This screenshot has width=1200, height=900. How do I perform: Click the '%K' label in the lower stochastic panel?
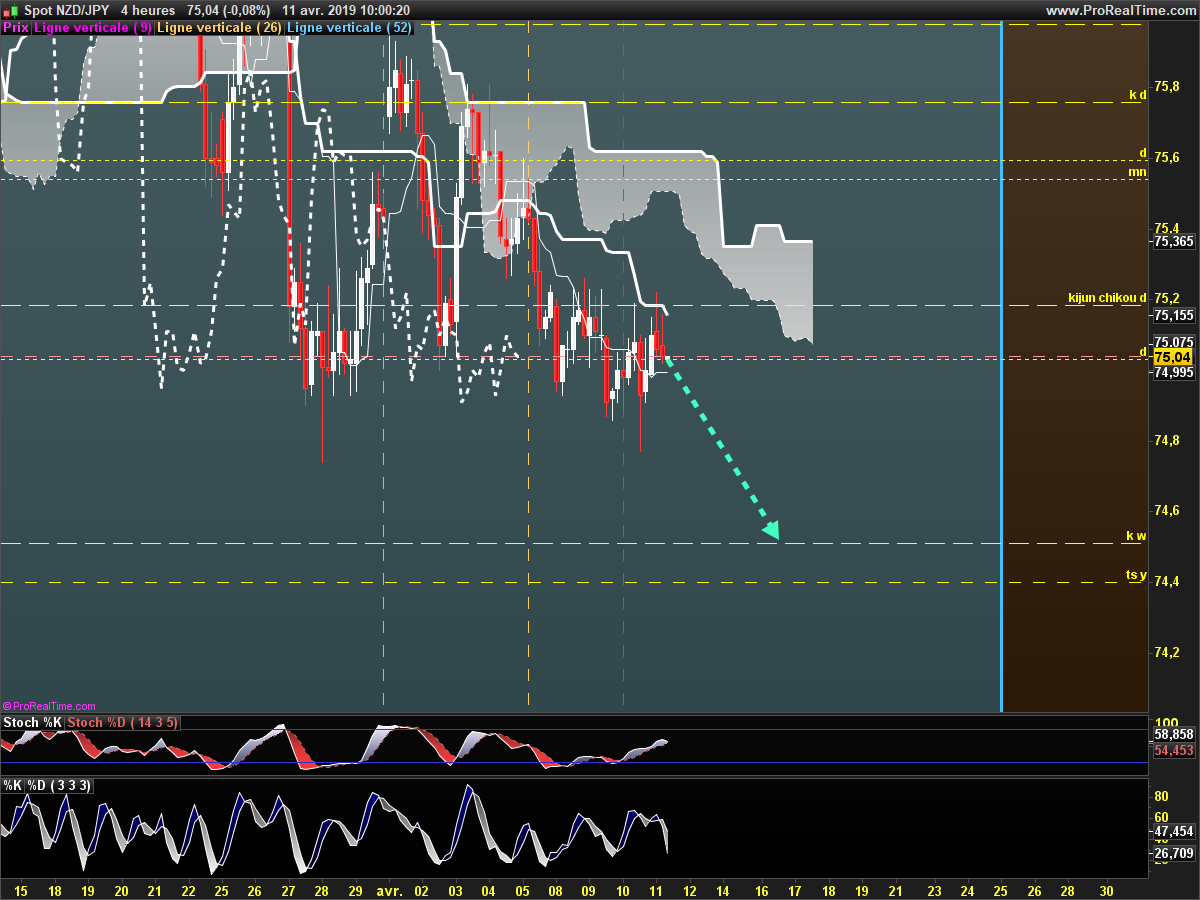(x=12, y=785)
